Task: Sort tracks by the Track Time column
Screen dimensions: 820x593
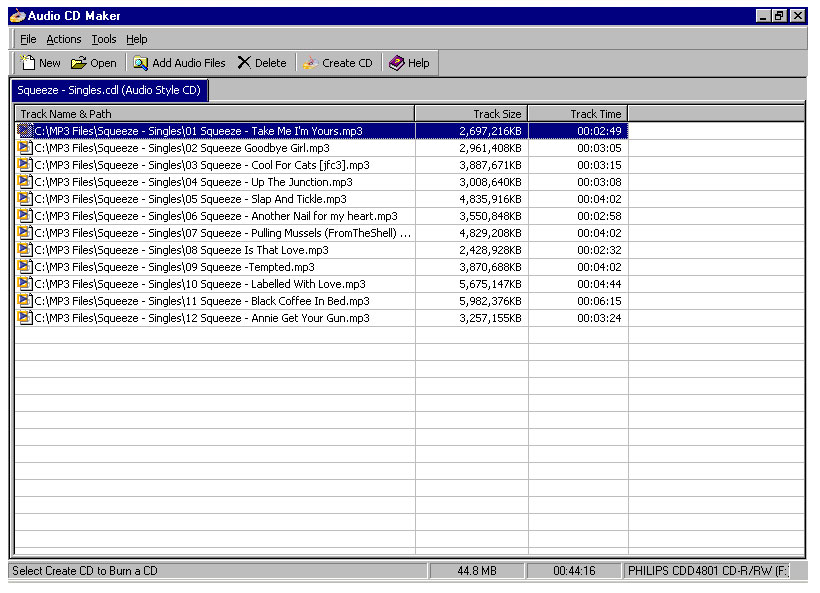Action: coord(578,113)
